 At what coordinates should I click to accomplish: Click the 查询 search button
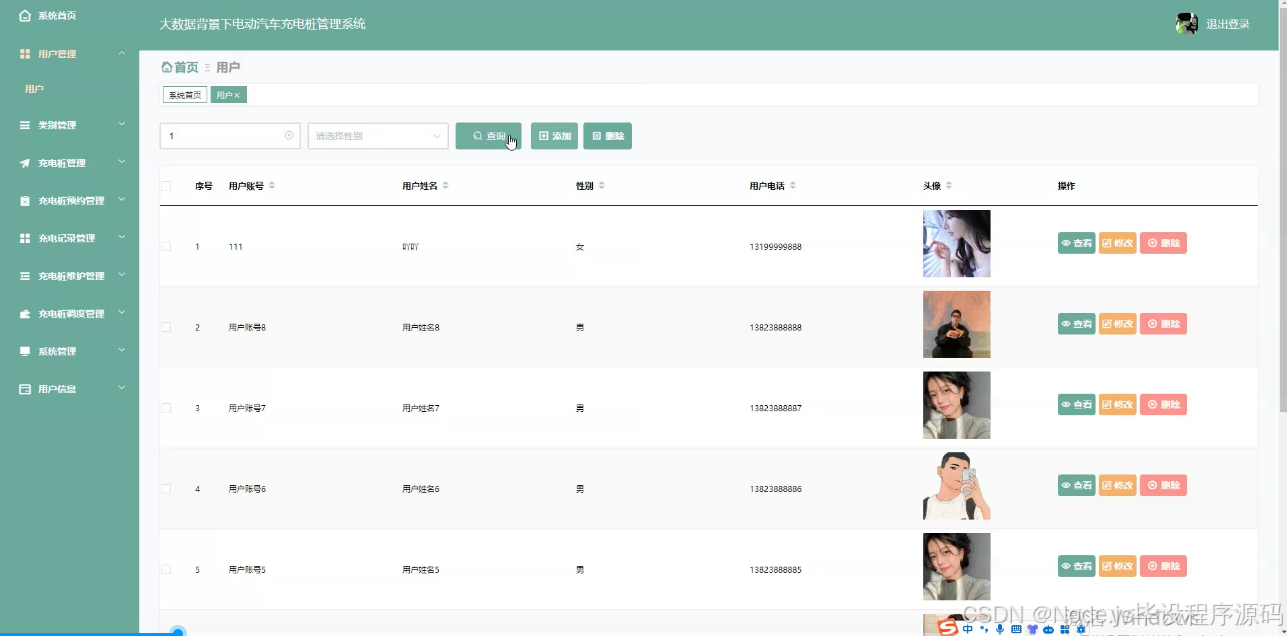pos(488,136)
